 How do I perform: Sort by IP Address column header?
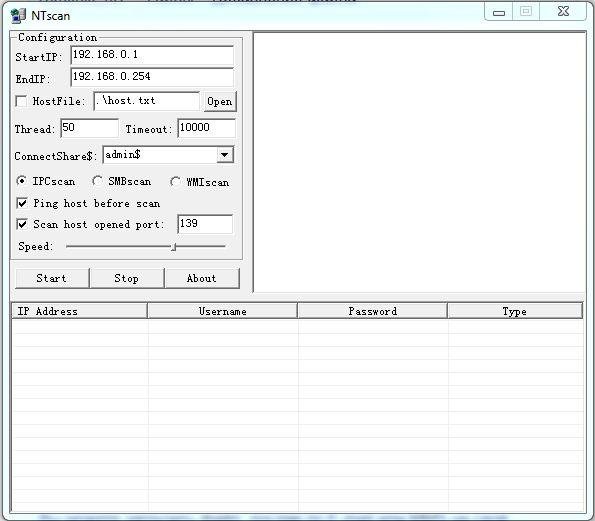point(79,311)
